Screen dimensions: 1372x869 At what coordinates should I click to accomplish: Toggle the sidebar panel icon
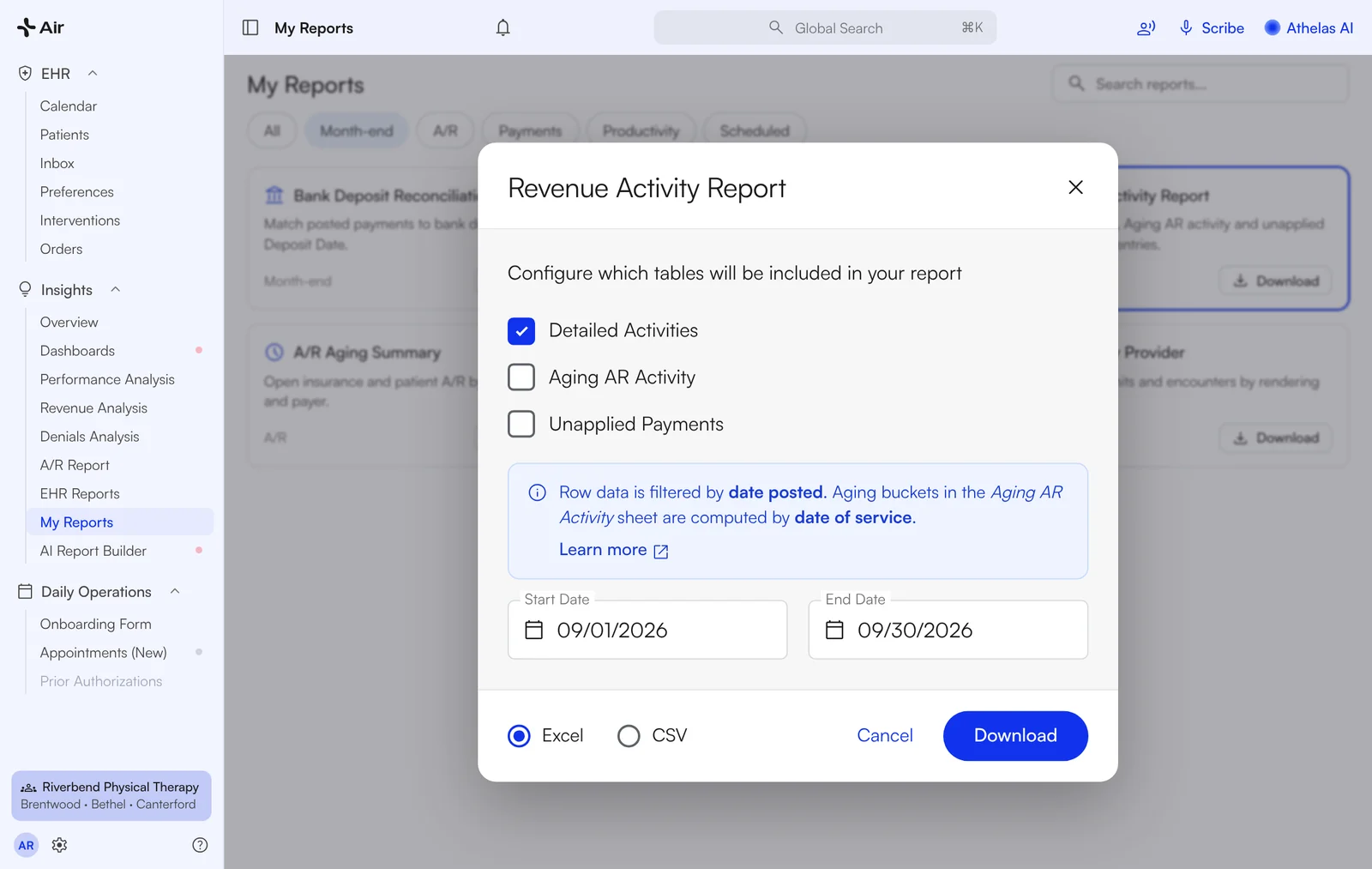coord(250,27)
